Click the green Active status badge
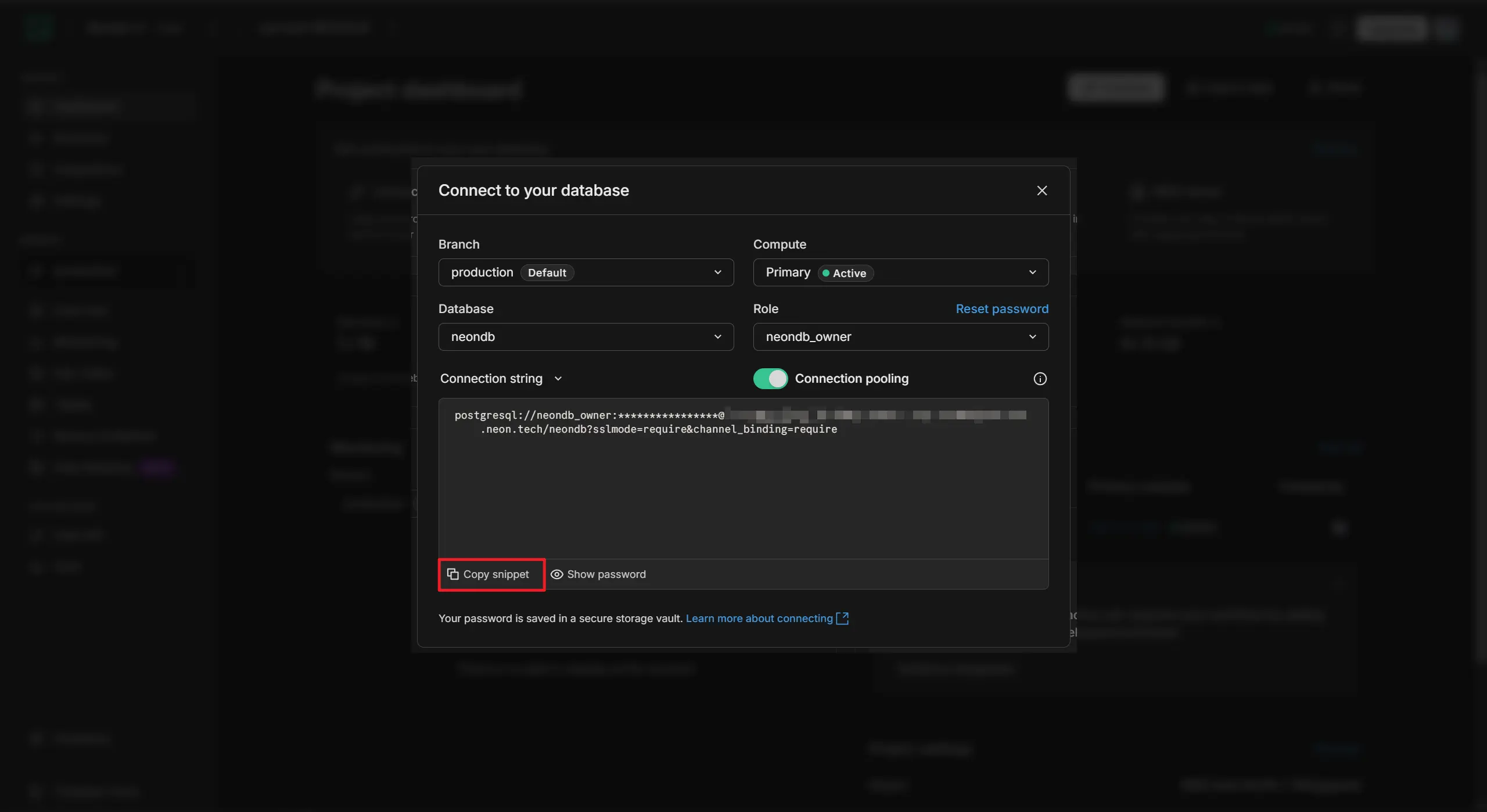The image size is (1487, 812). click(845, 273)
